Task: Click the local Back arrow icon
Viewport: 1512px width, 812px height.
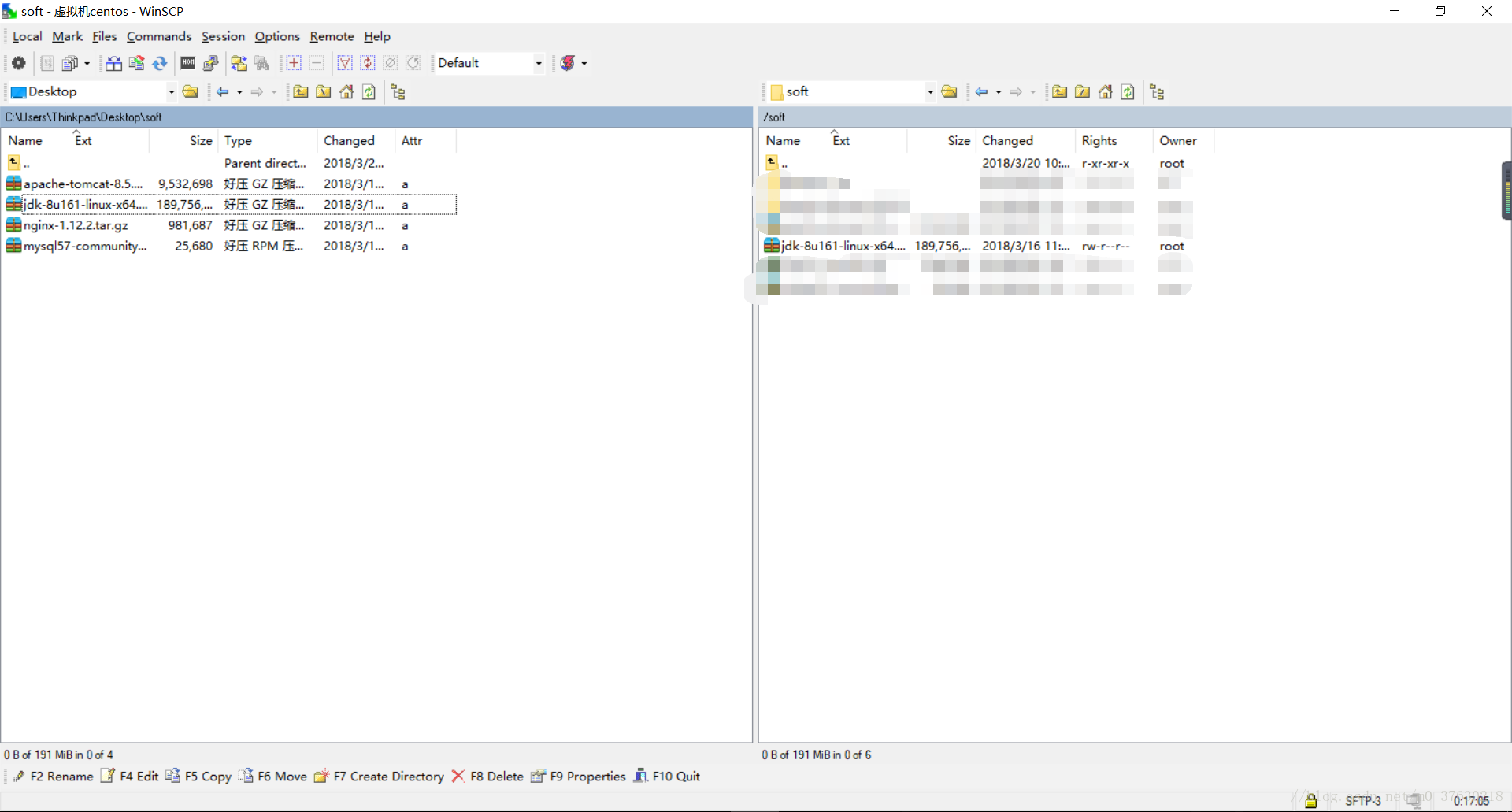Action: (x=223, y=92)
